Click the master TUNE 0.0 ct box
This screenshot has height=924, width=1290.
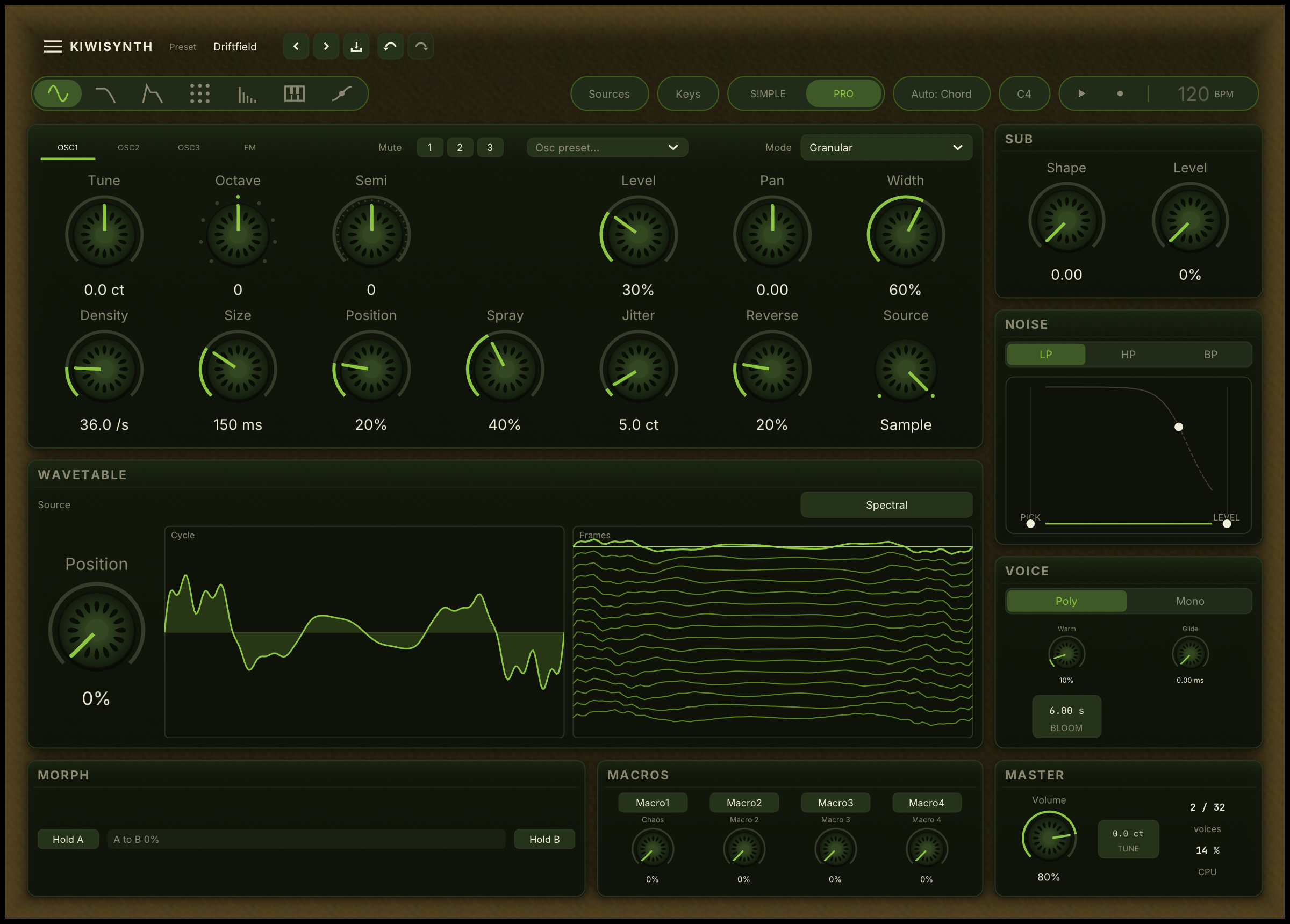[x=1128, y=840]
